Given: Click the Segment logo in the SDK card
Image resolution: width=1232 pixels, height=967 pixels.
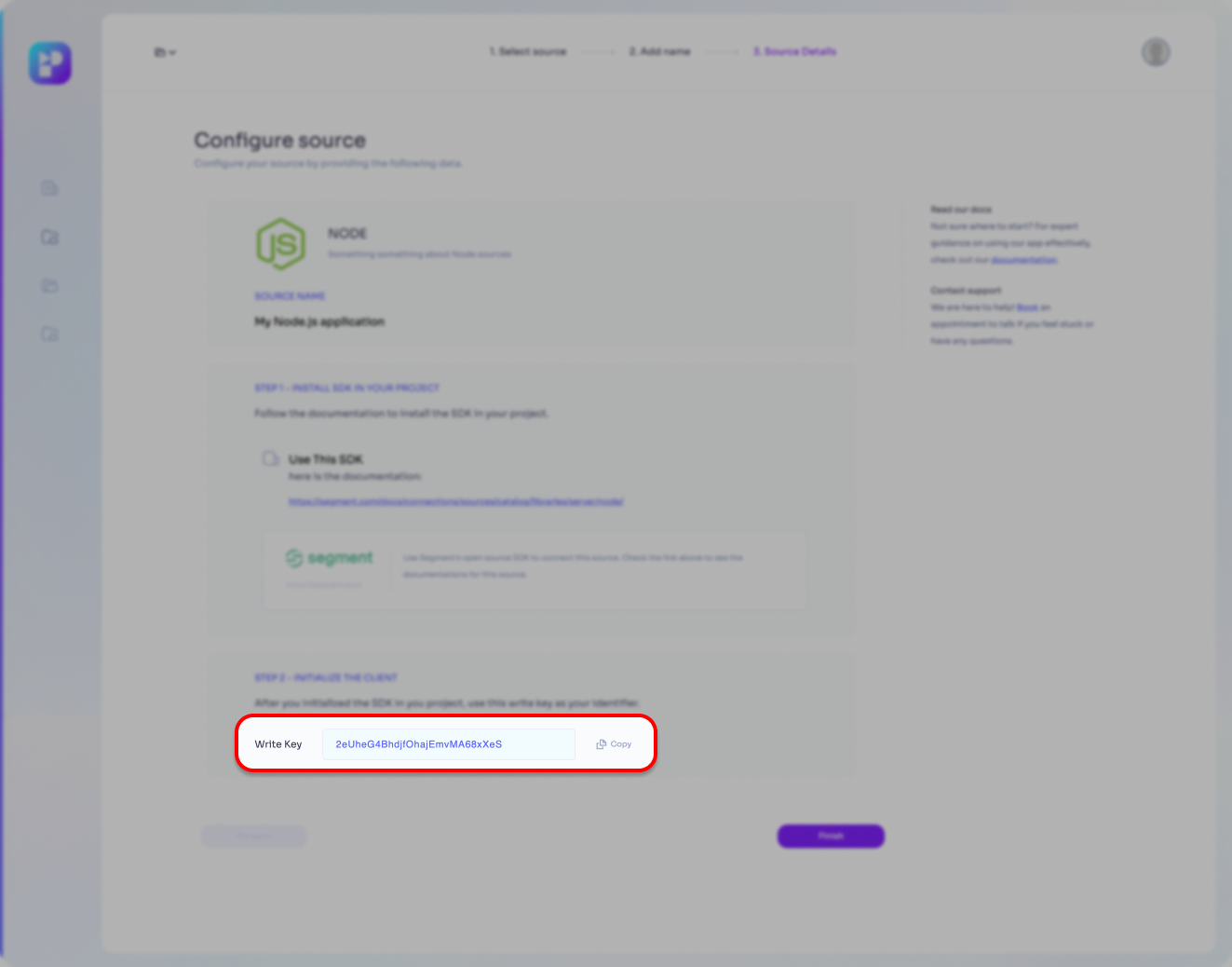Looking at the screenshot, I should (330, 558).
